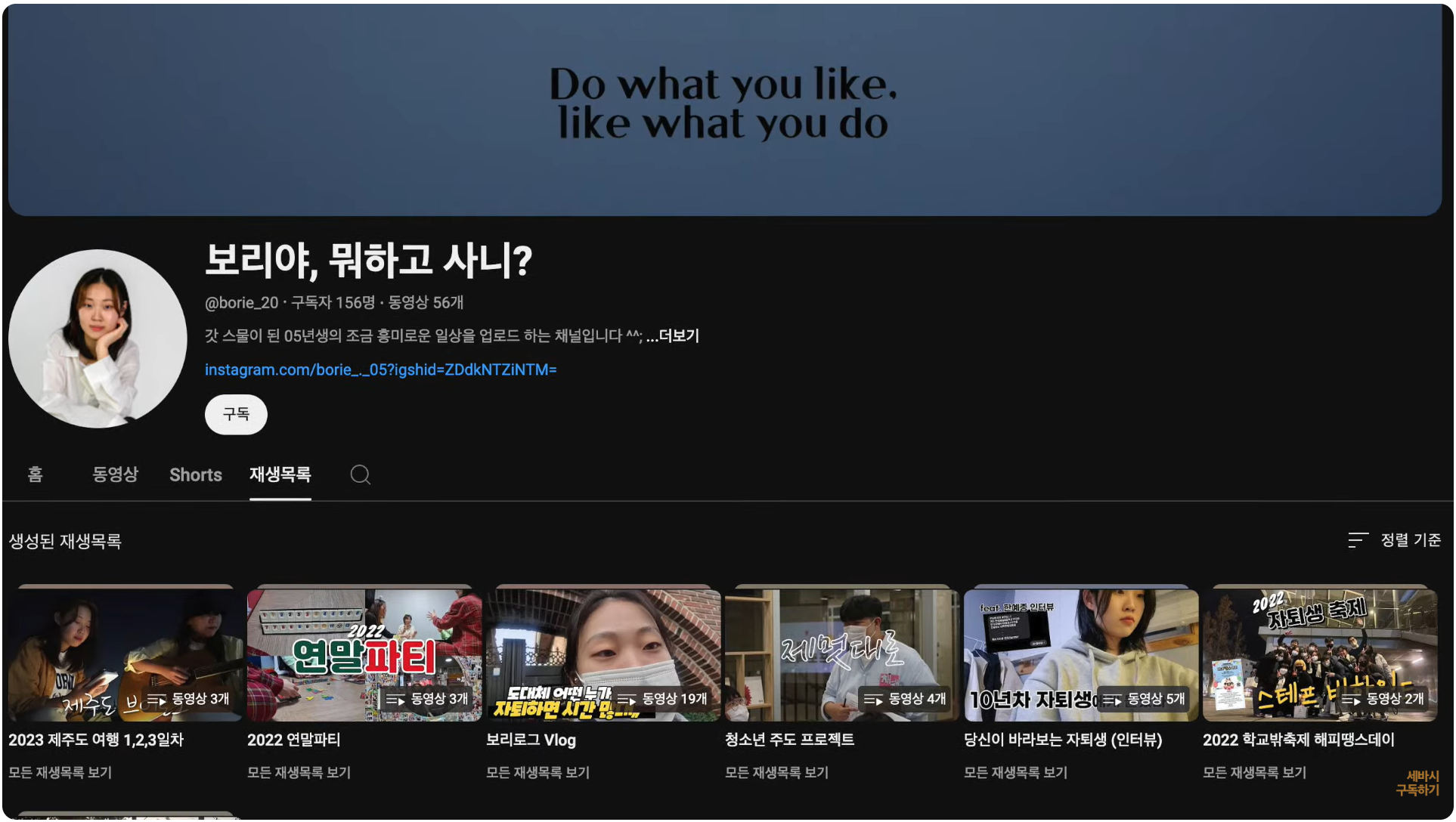Click the channel banner image

pos(723,110)
